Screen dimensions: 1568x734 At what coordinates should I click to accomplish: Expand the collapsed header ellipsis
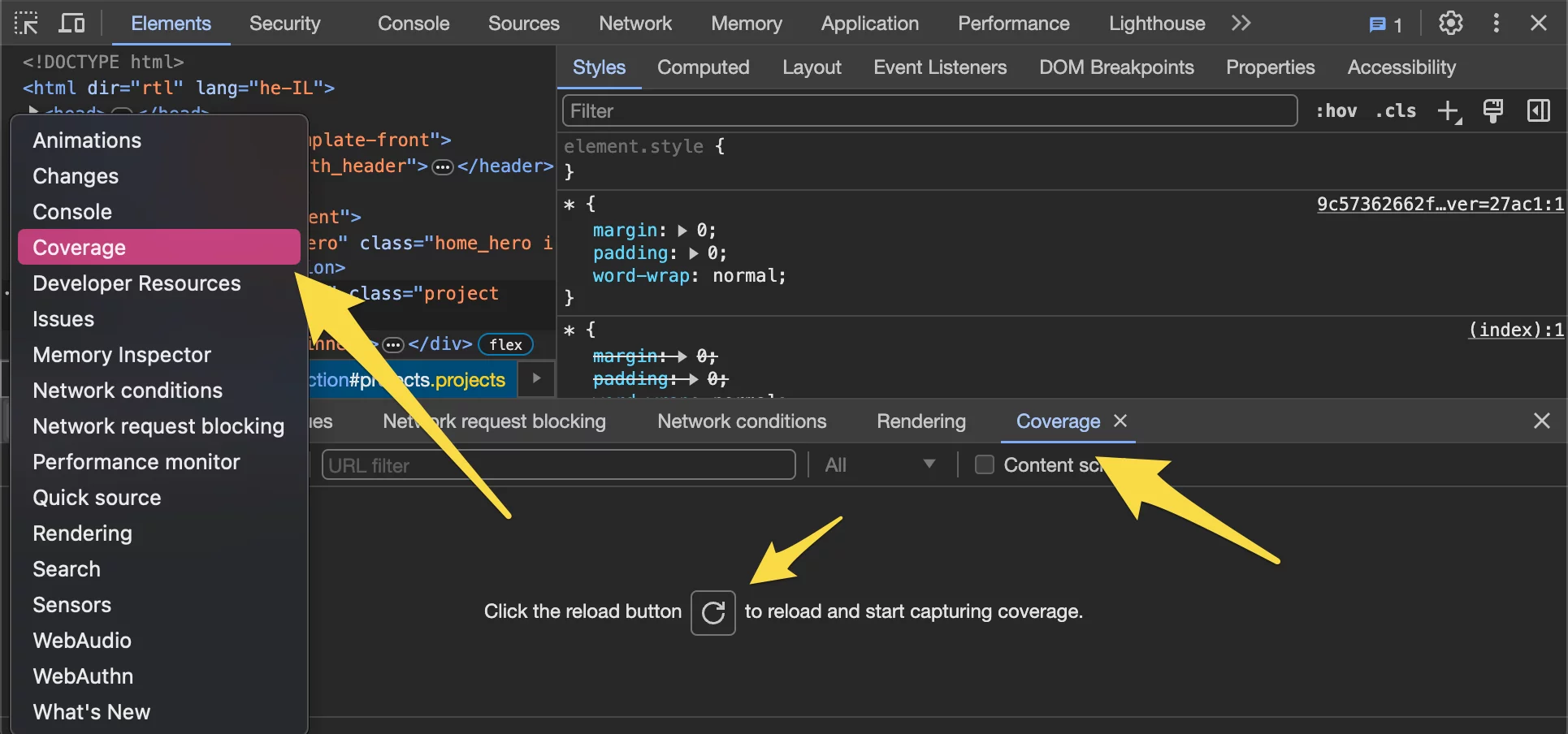click(442, 167)
